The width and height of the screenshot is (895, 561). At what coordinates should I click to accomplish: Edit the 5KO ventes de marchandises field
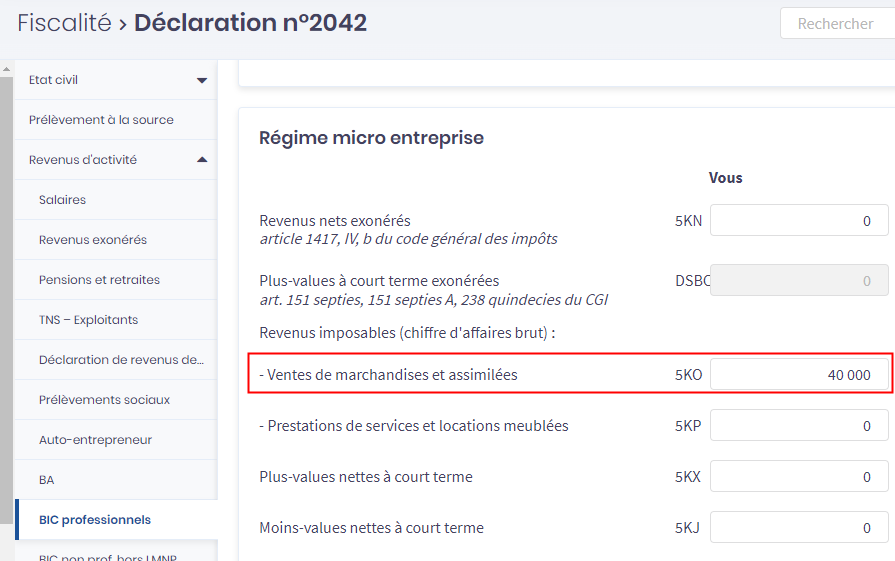click(x=798, y=375)
